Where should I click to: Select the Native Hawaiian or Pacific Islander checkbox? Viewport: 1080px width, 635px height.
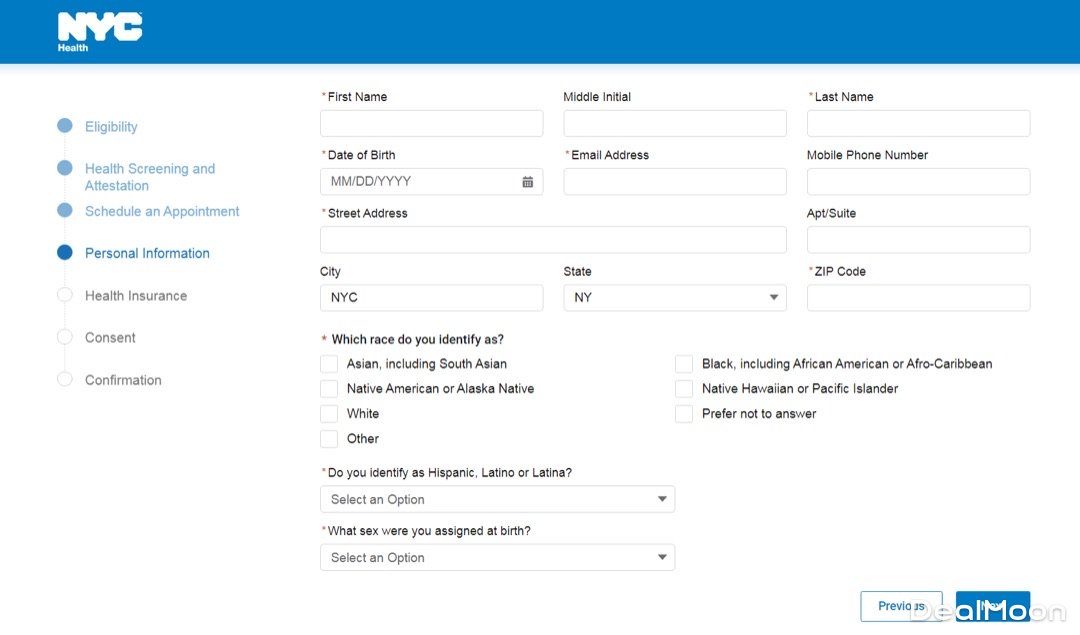[x=684, y=389]
